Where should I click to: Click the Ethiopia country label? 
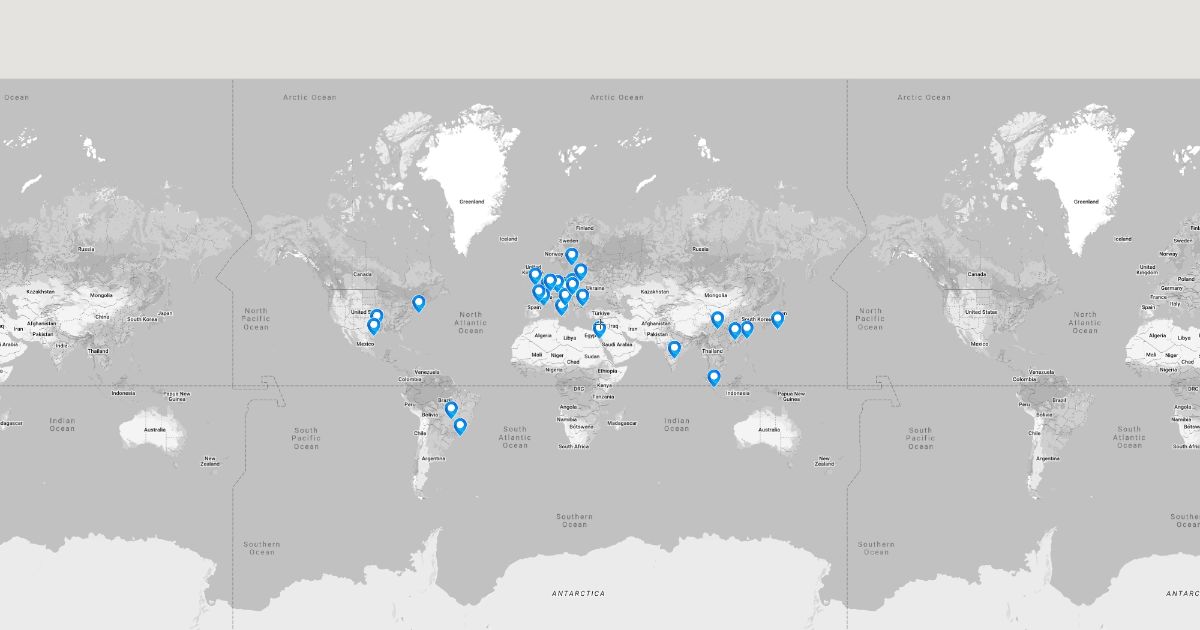[x=607, y=370]
